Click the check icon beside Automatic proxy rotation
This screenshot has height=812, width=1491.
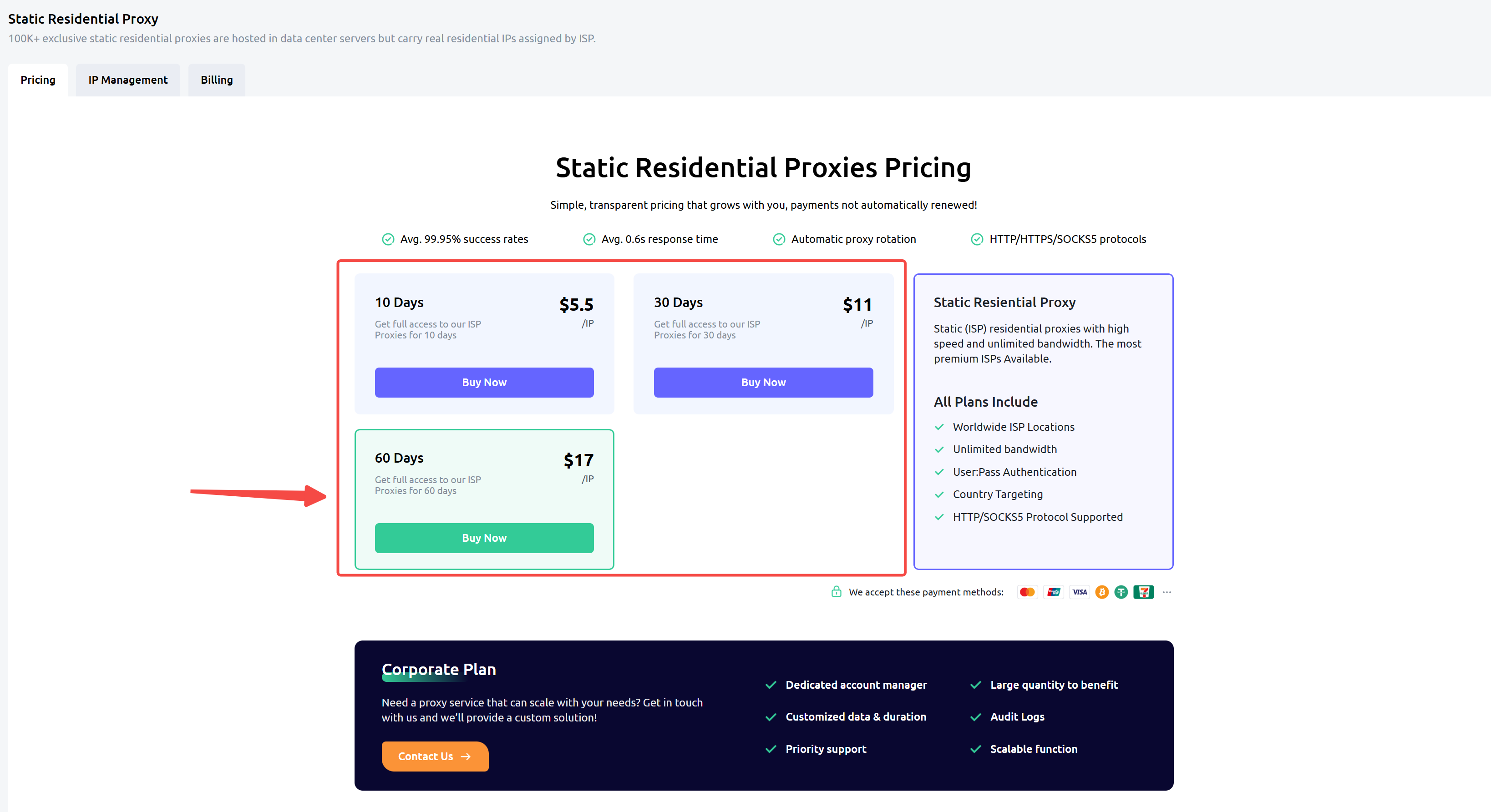point(779,239)
